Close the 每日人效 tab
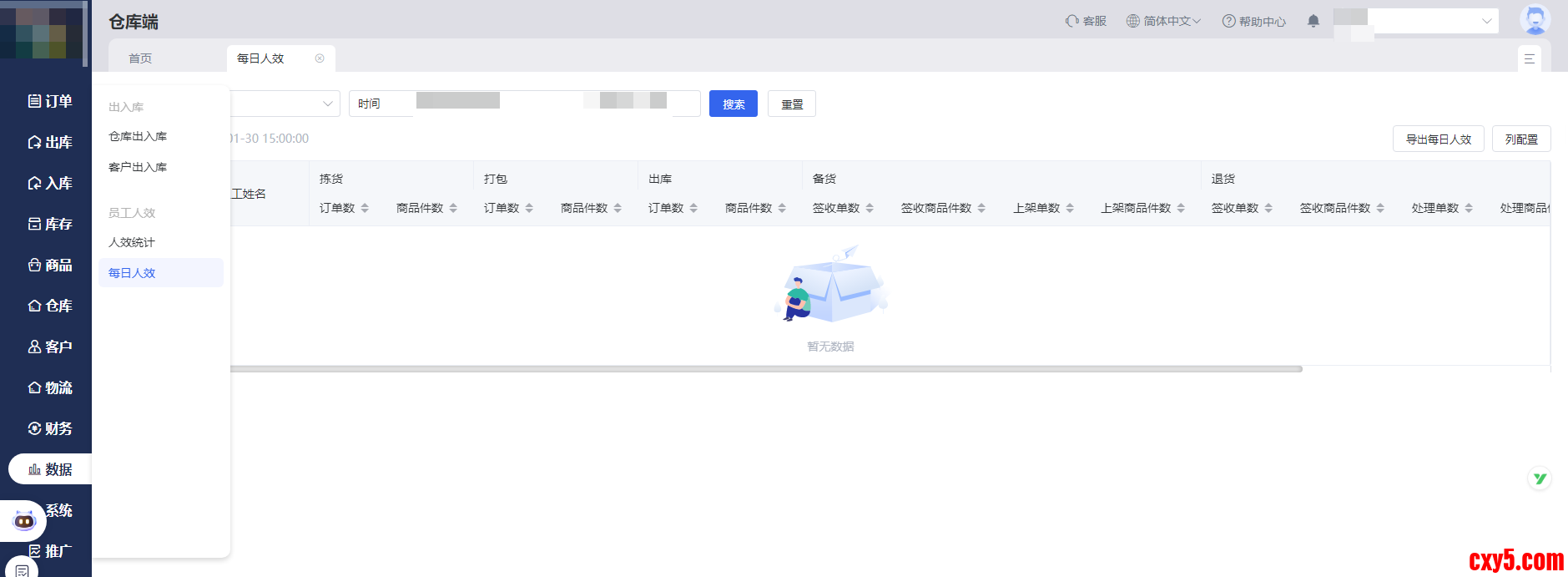 [x=320, y=58]
